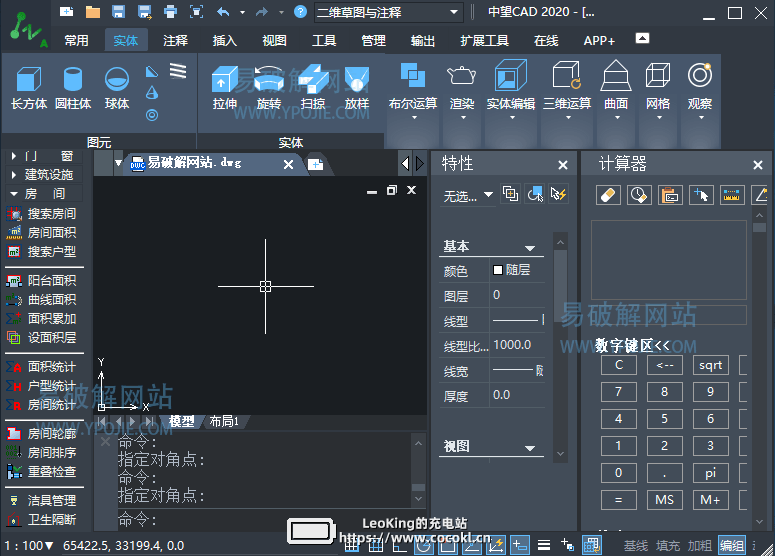Expand the 布尔运算 dropdown
775x556 pixels.
point(413,118)
